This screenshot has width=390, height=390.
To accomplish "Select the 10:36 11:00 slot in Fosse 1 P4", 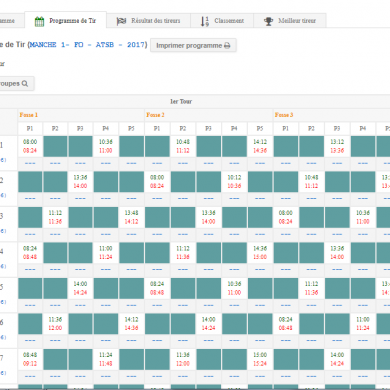I will click(106, 146).
